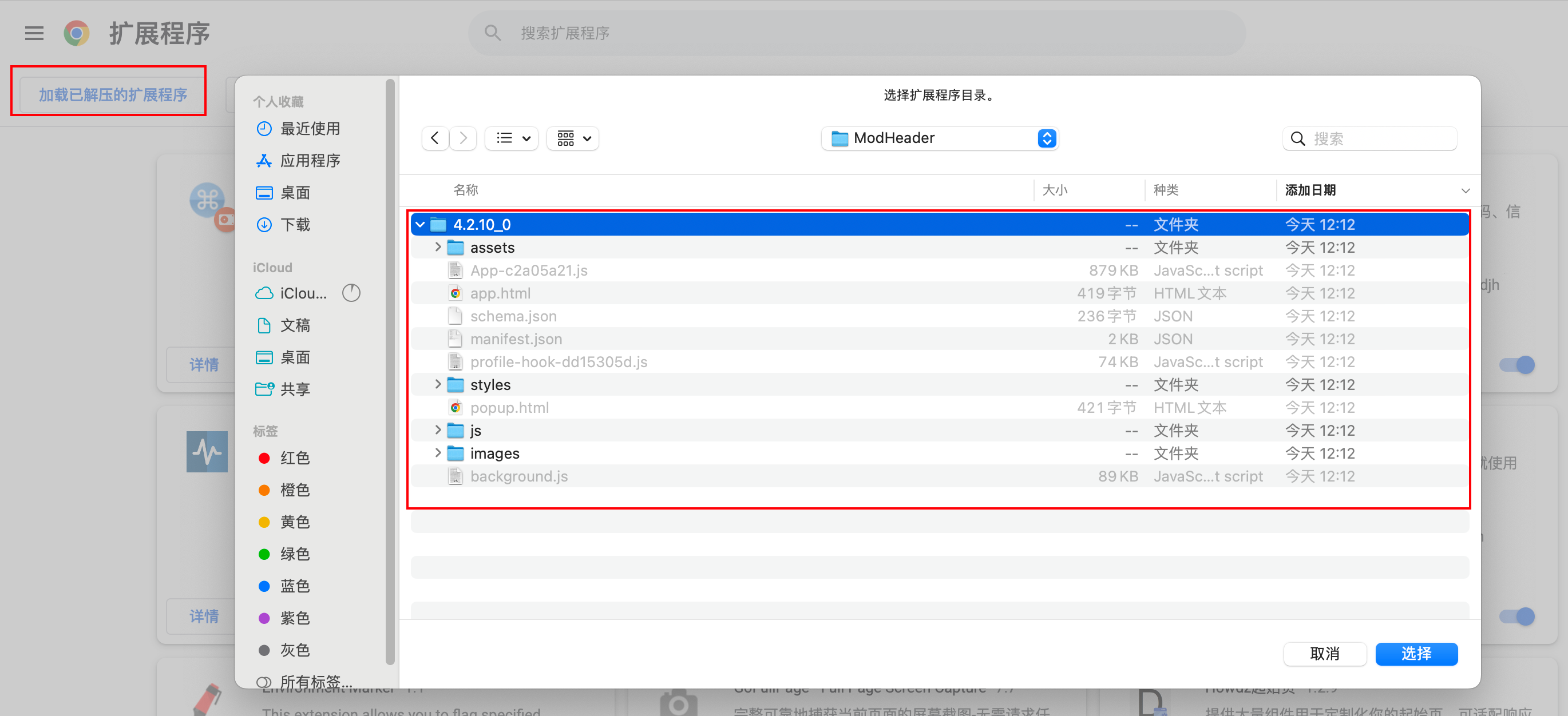Screen dimensions: 1568x716
Task: Click the forward arrow in file dialog
Action: (x=463, y=139)
